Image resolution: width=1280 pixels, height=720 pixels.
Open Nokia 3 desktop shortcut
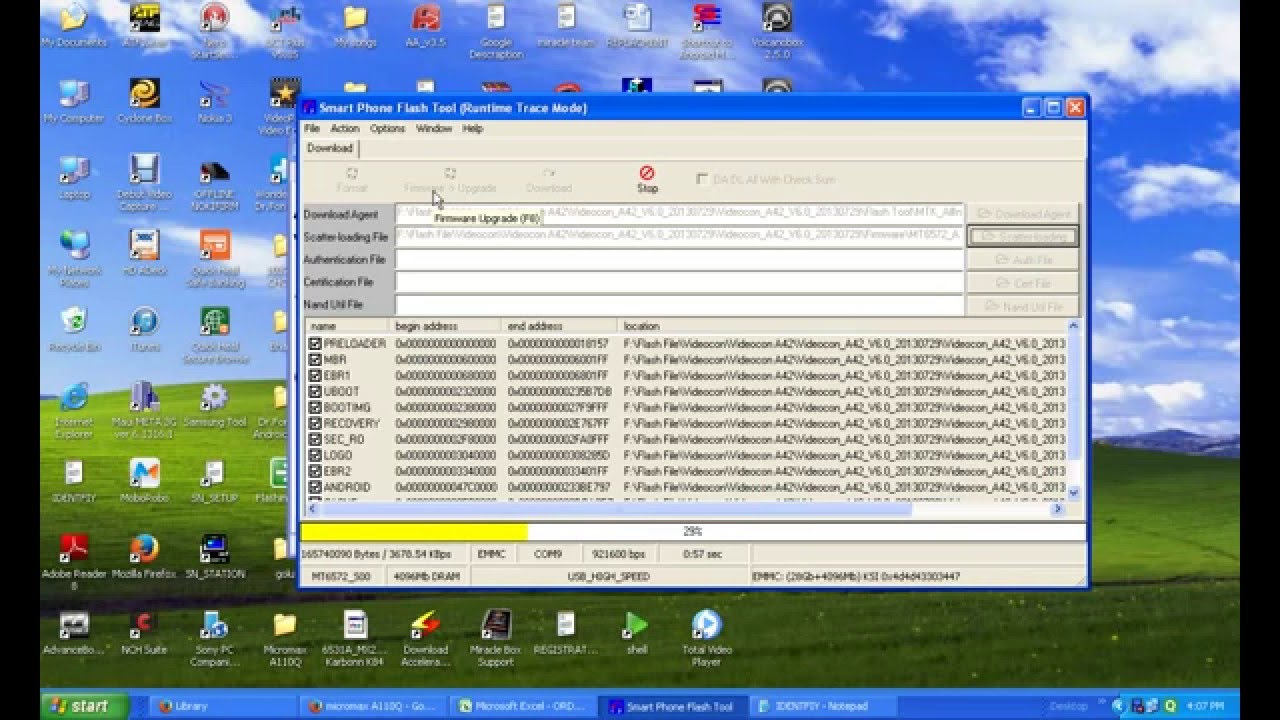[215, 103]
